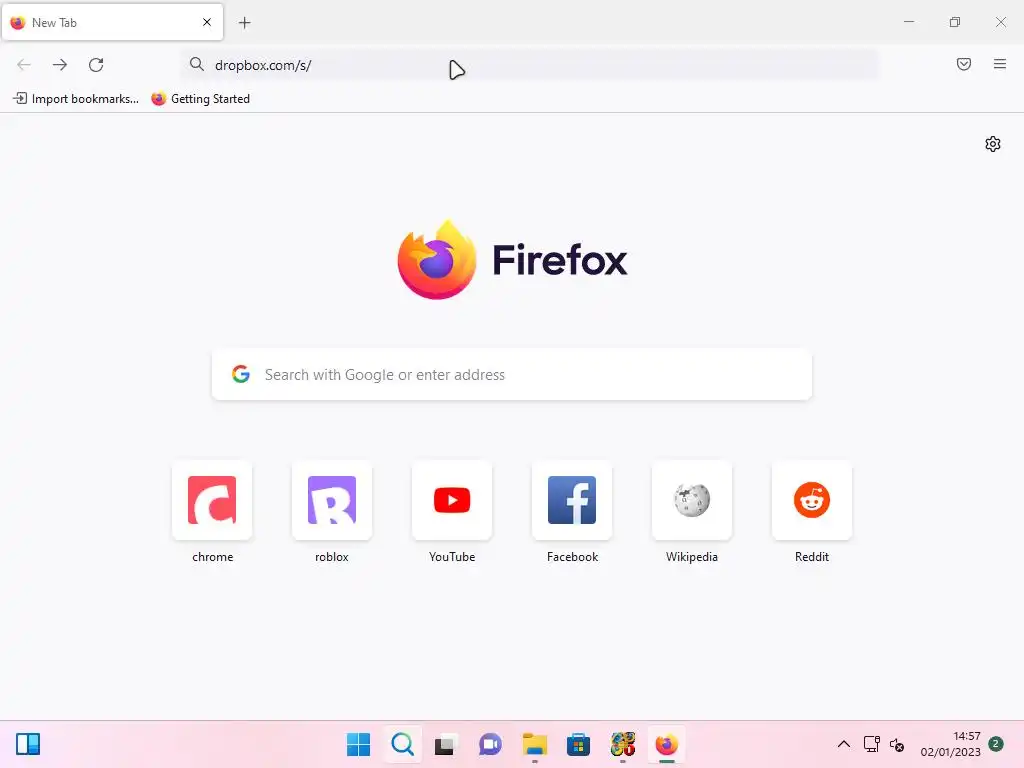
Task: Open a new tab with the plus button
Action: [x=245, y=23]
